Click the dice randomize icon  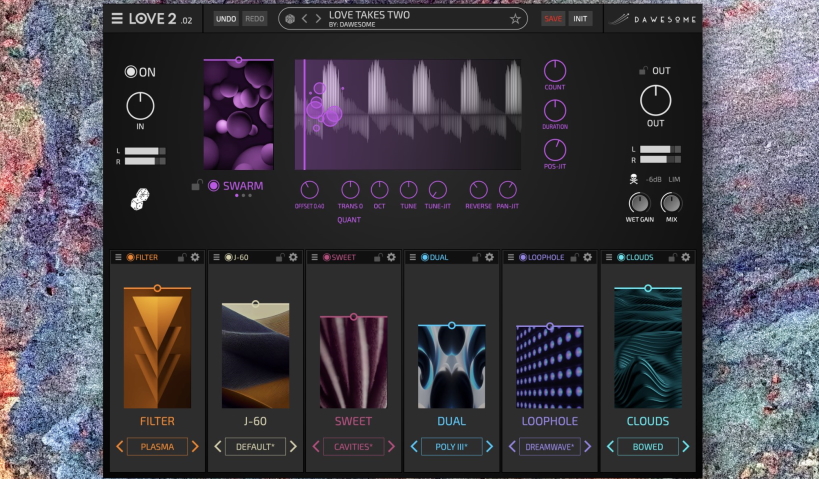point(140,200)
